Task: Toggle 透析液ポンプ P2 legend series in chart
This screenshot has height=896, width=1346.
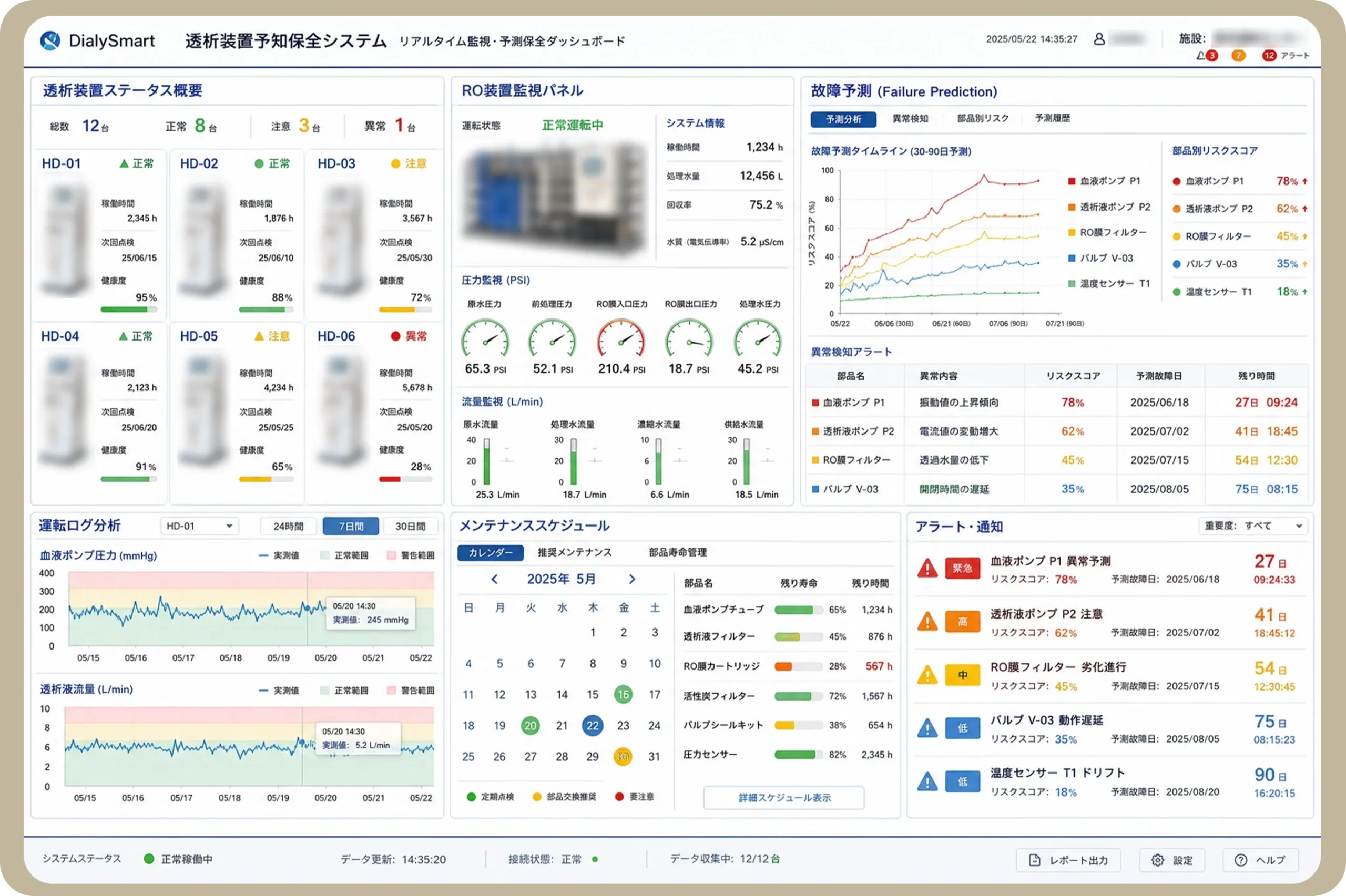Action: (x=1109, y=207)
